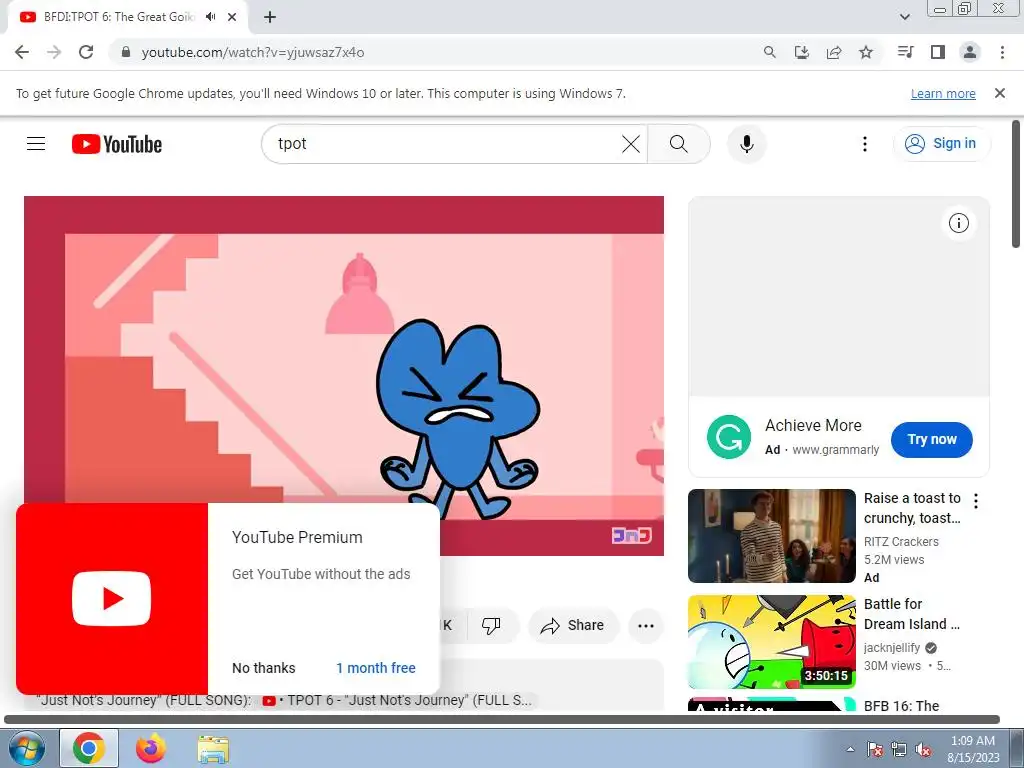Open YouTube's hamburger guide menu

click(x=36, y=144)
